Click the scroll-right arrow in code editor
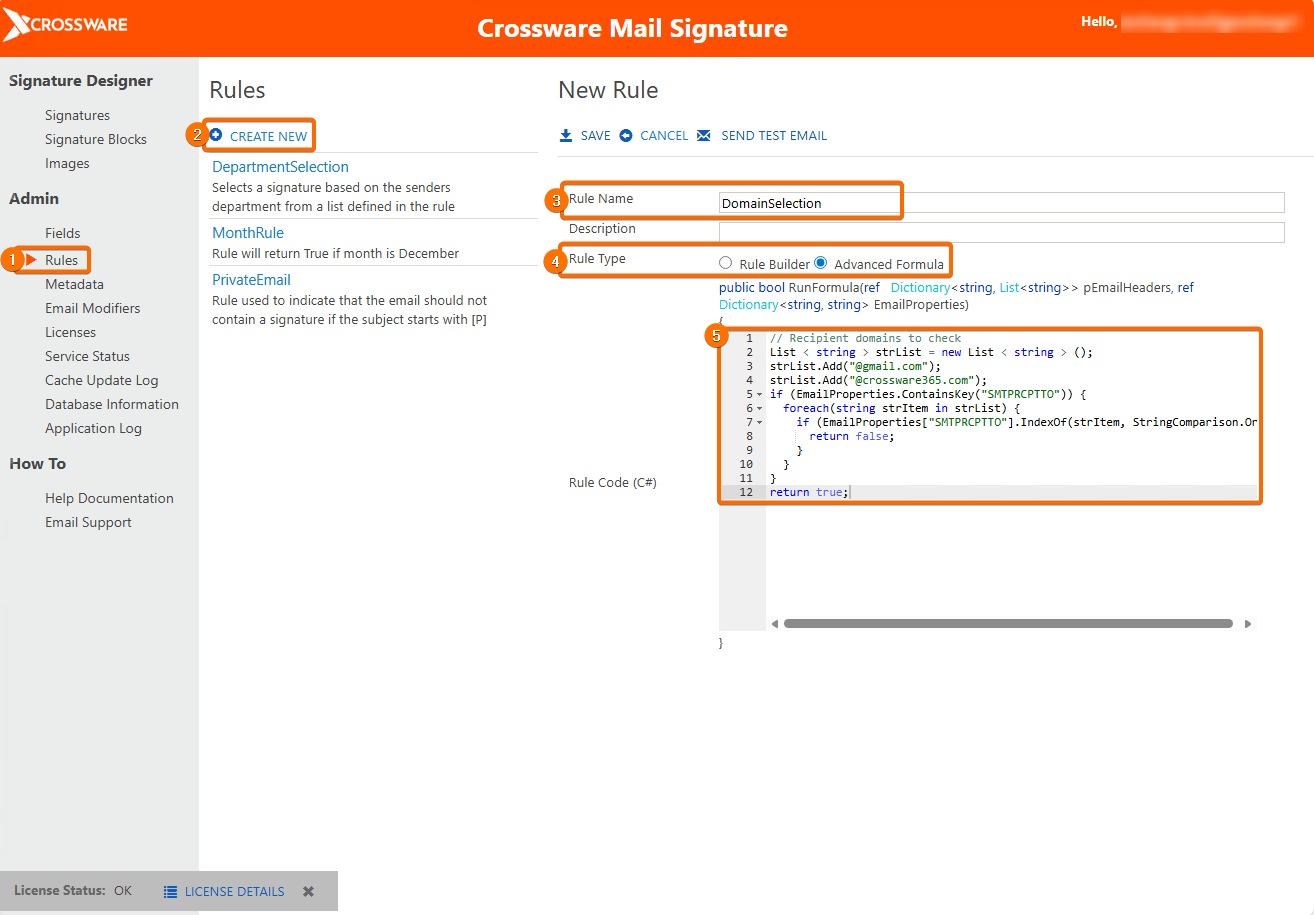This screenshot has width=1314, height=915. [1248, 624]
